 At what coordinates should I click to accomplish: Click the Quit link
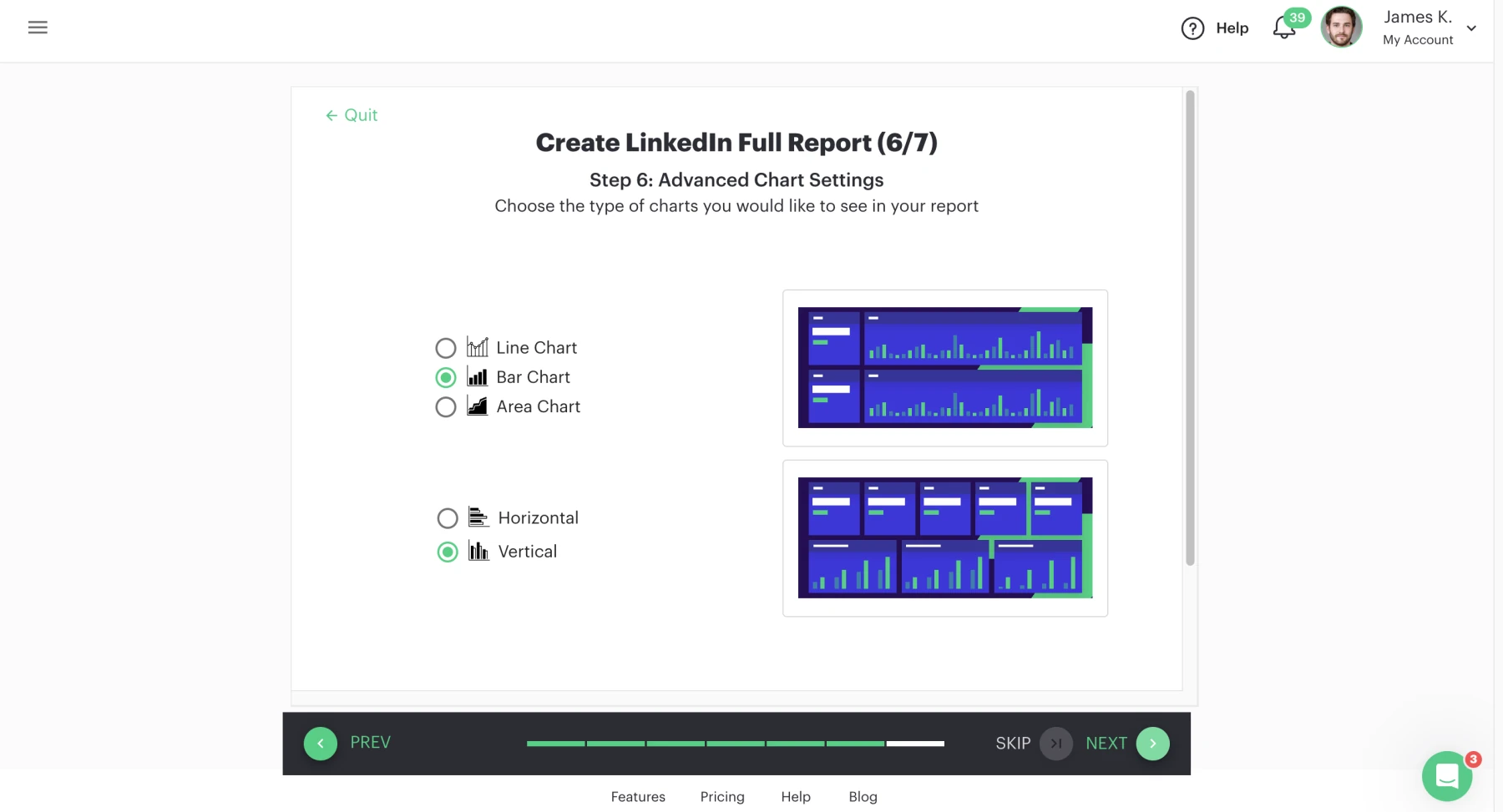(x=352, y=115)
